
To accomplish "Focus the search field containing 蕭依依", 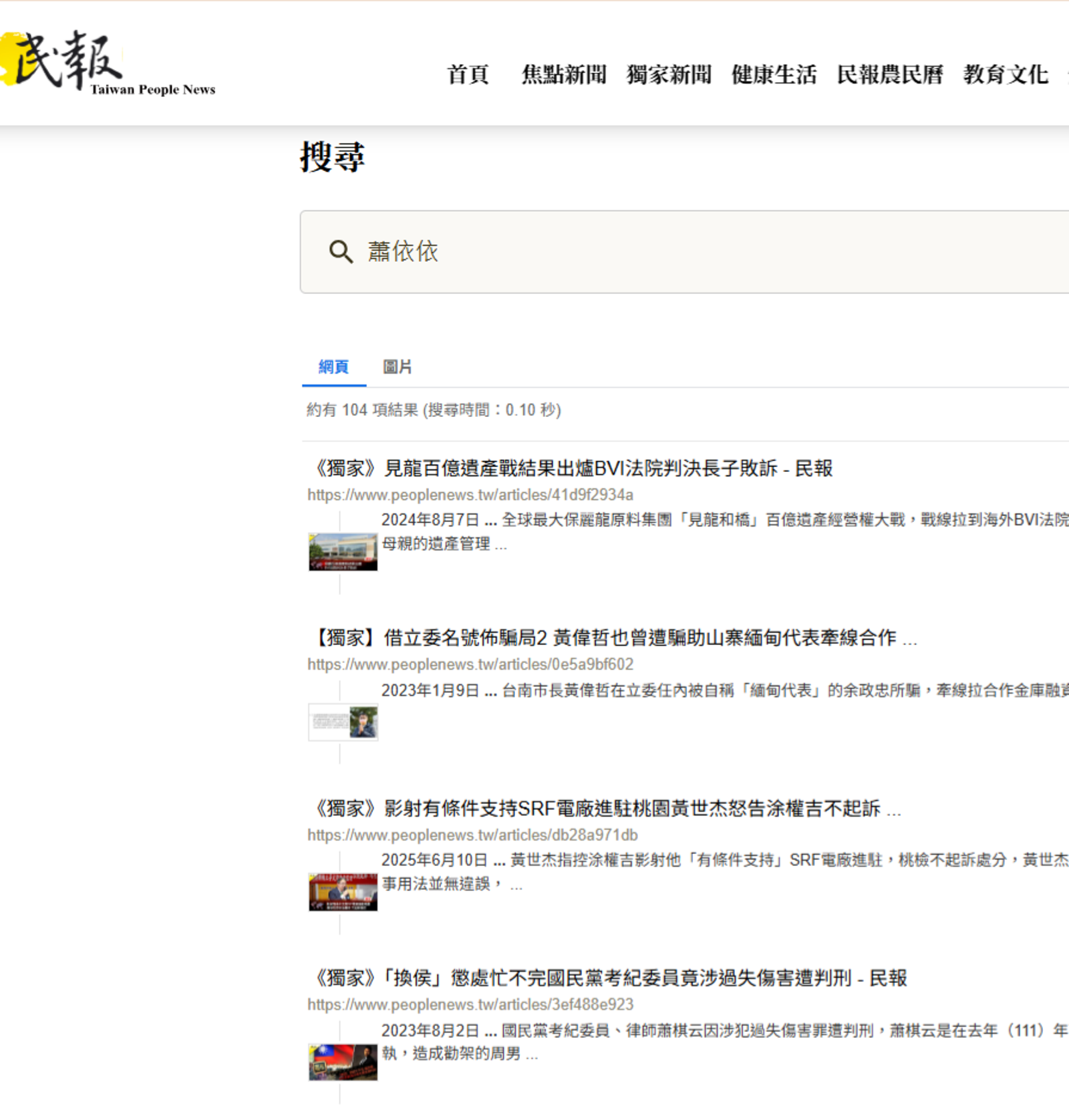I will pyautogui.click(x=684, y=252).
